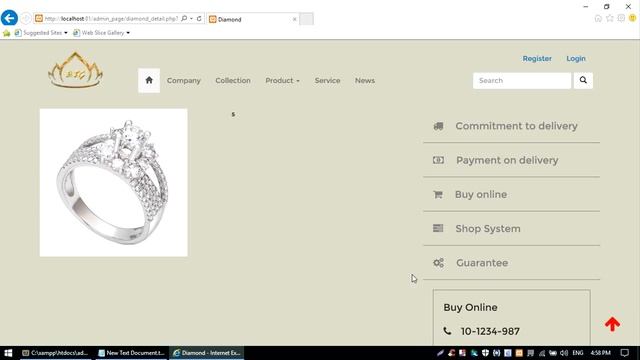640x360 pixels.
Task: Click the browser Back arrow button
Action: click(x=9, y=18)
